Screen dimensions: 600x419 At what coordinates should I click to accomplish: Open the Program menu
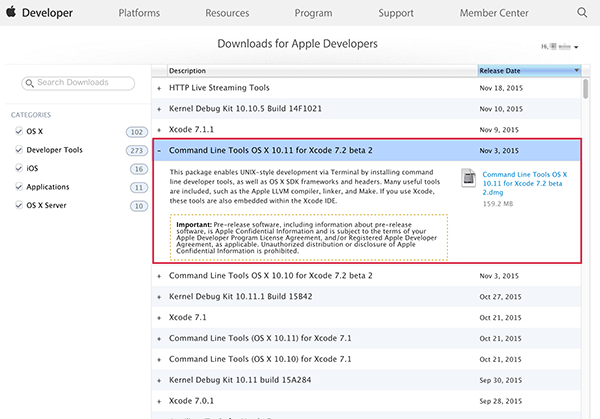coord(313,13)
